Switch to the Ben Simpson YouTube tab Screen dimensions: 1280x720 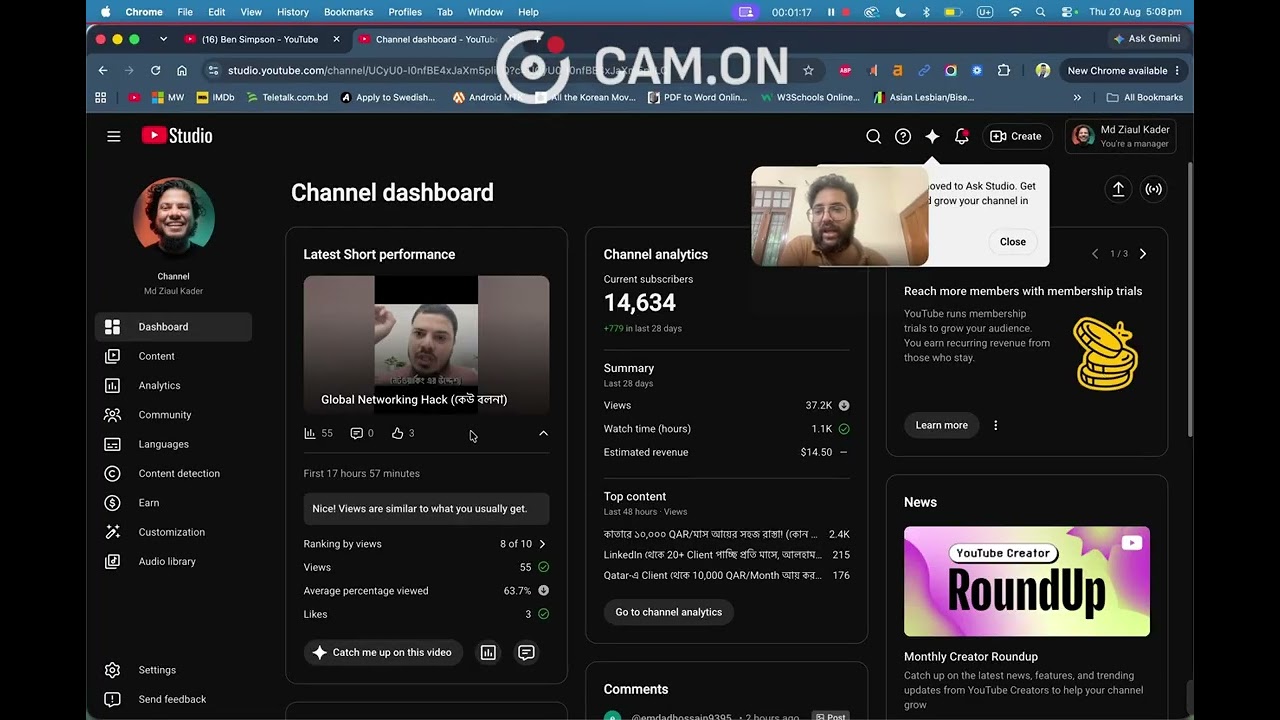pyautogui.click(x=262, y=39)
